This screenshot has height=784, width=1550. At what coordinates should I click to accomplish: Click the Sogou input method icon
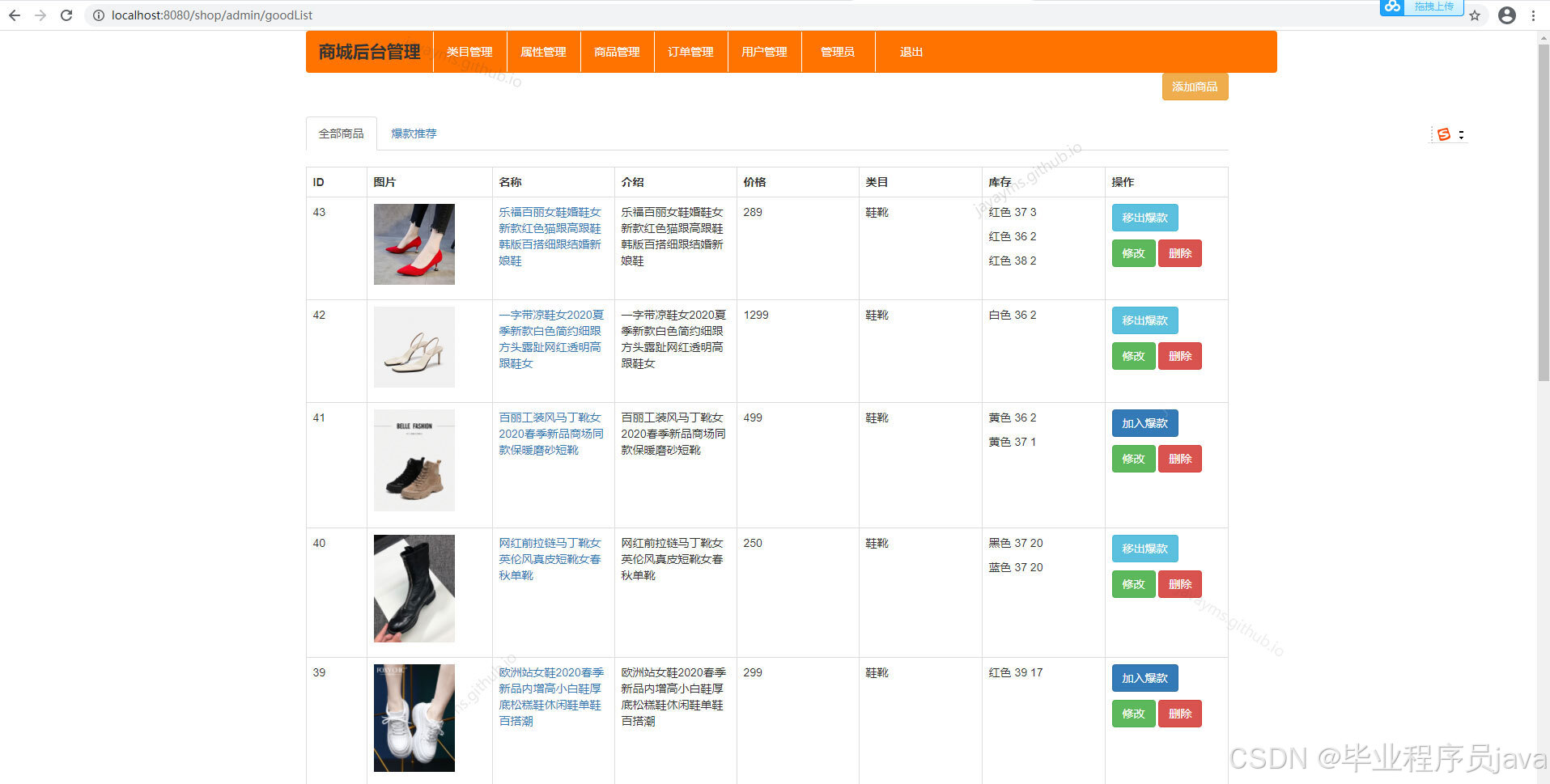1443,134
